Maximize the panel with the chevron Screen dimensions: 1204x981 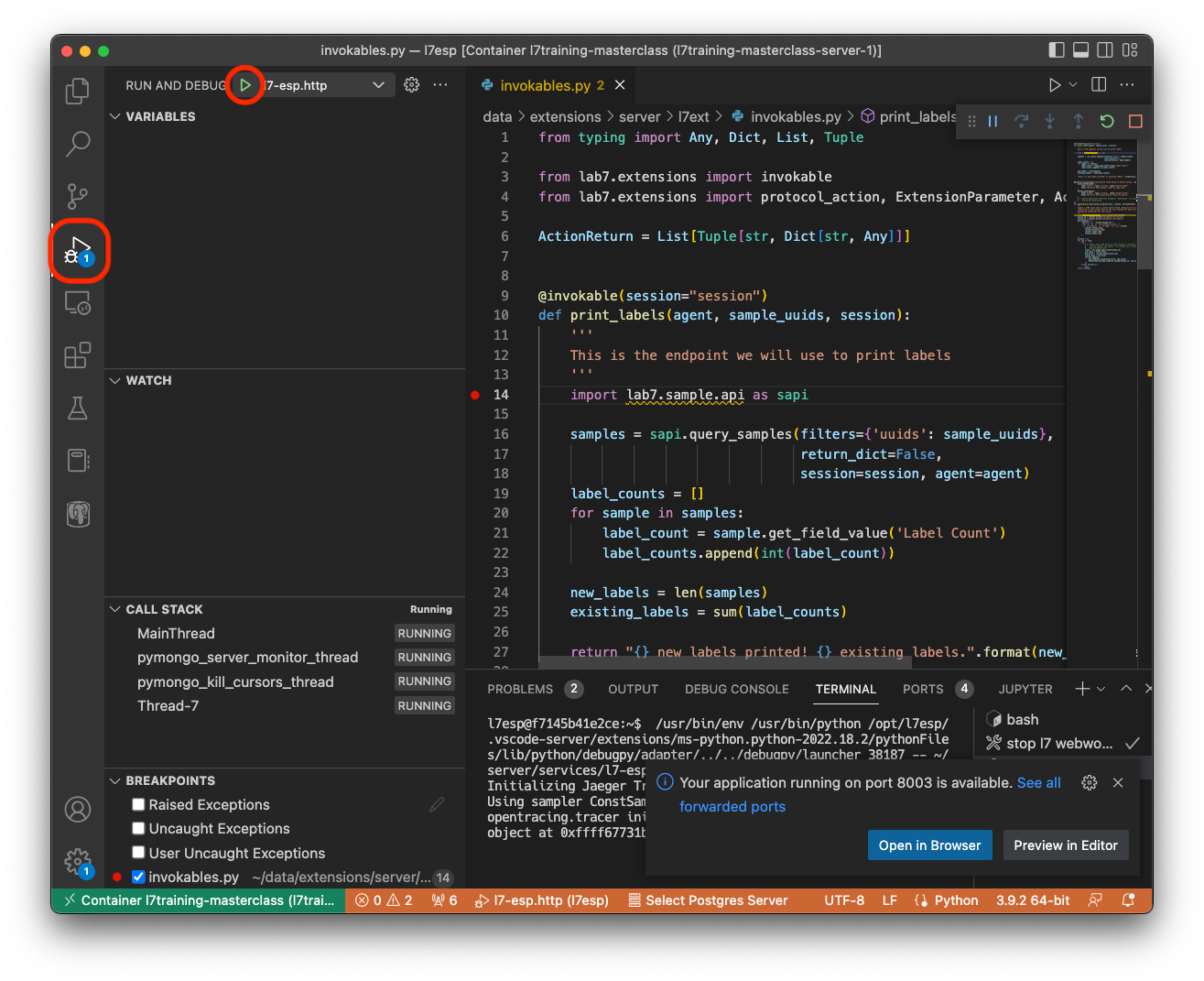click(1126, 689)
